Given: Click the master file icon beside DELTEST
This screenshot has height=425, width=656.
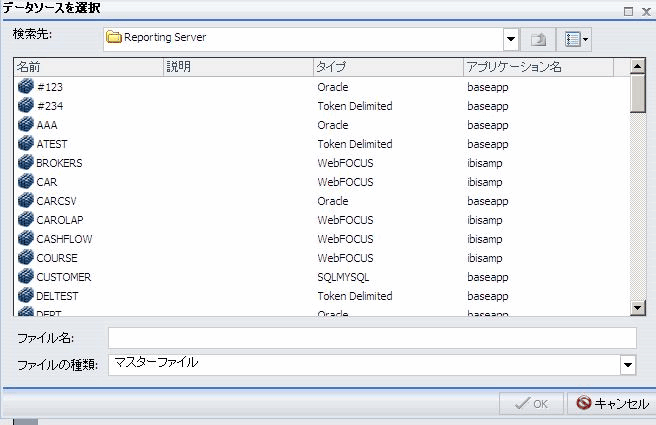Looking at the screenshot, I should click(26, 296).
